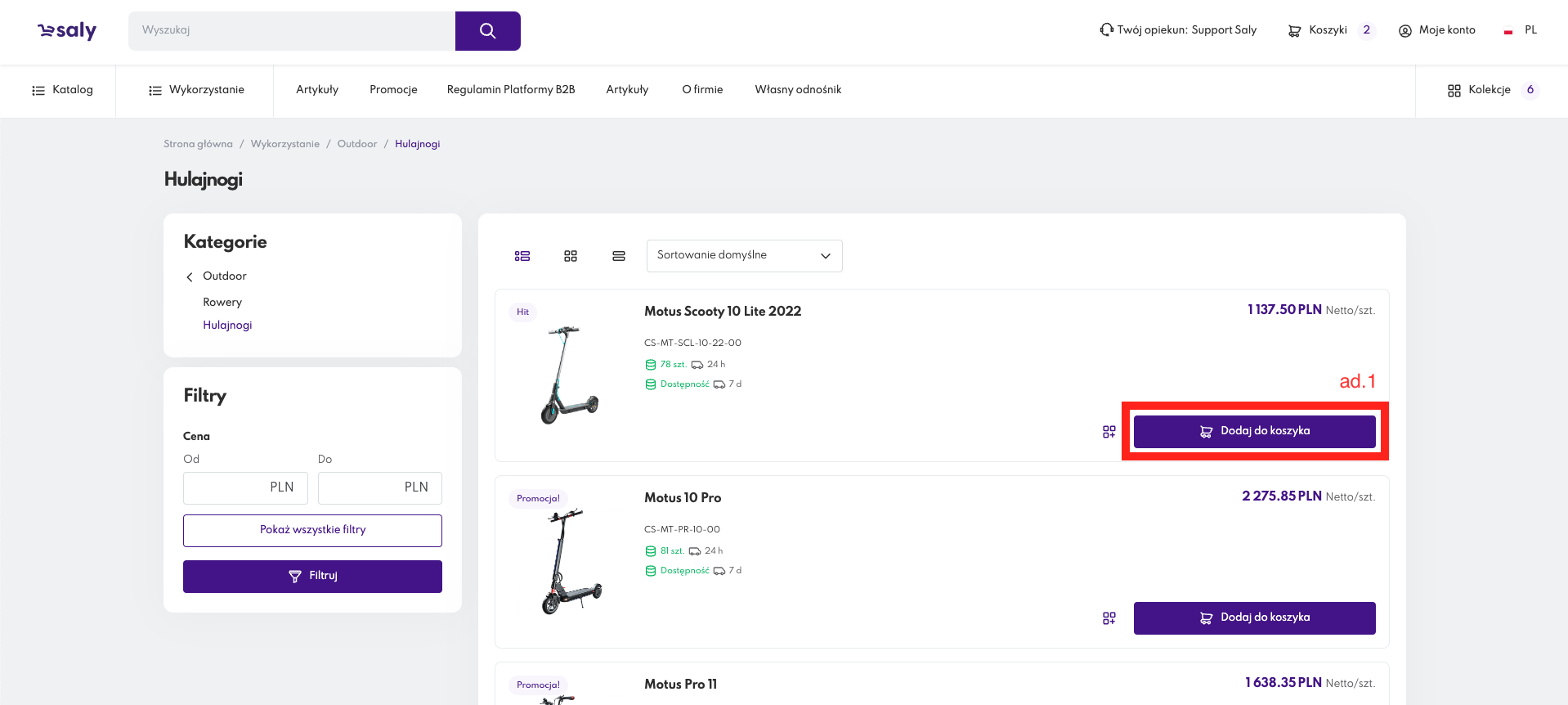
Task: Switch to list view with images
Action: pos(522,256)
